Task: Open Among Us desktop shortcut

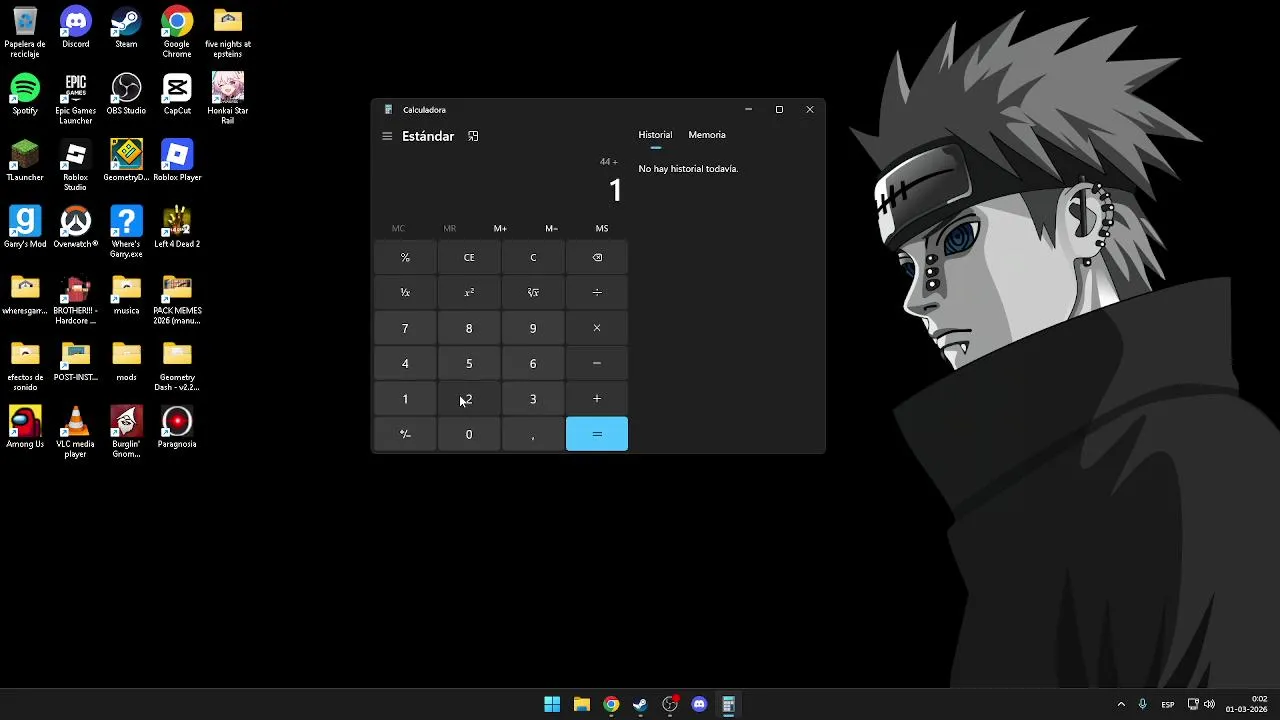Action: tap(25, 427)
